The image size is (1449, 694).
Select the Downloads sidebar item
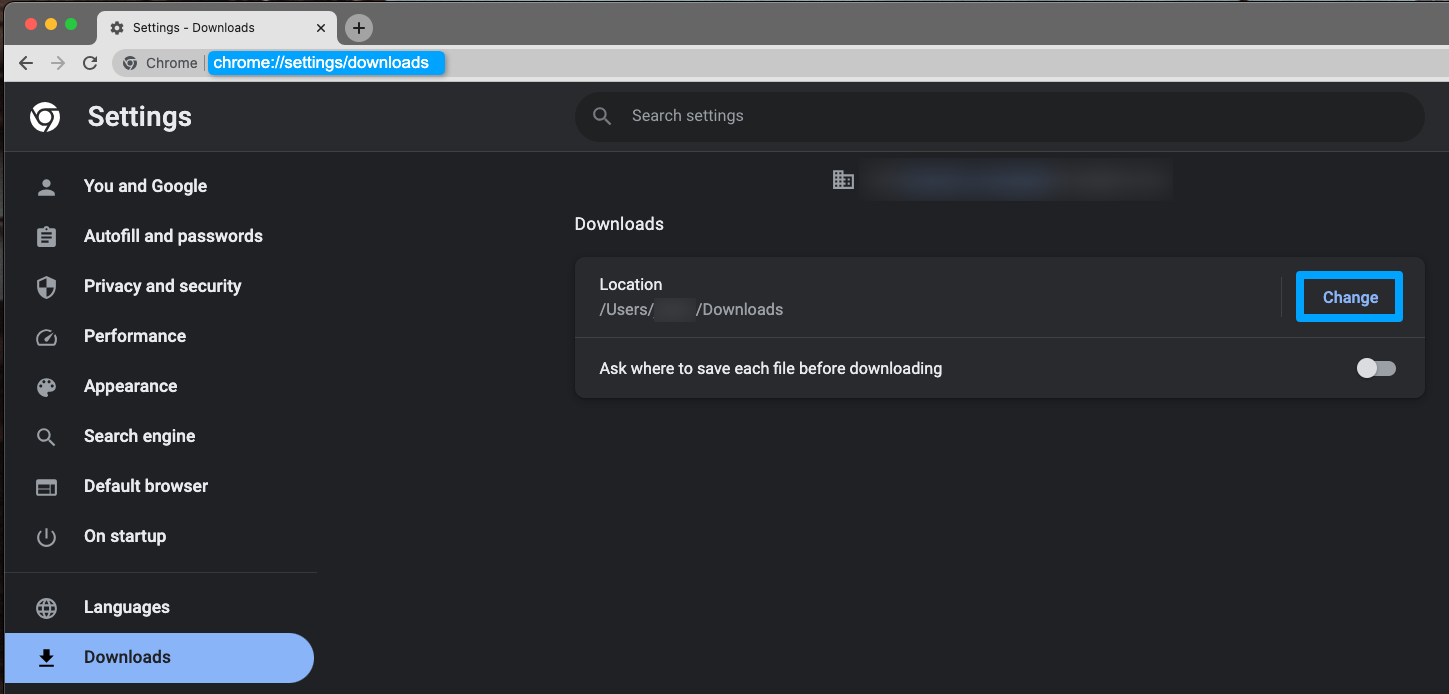(127, 657)
